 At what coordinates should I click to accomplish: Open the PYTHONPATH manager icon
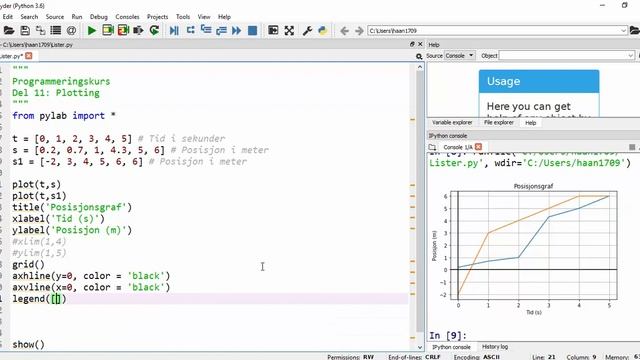322,31
